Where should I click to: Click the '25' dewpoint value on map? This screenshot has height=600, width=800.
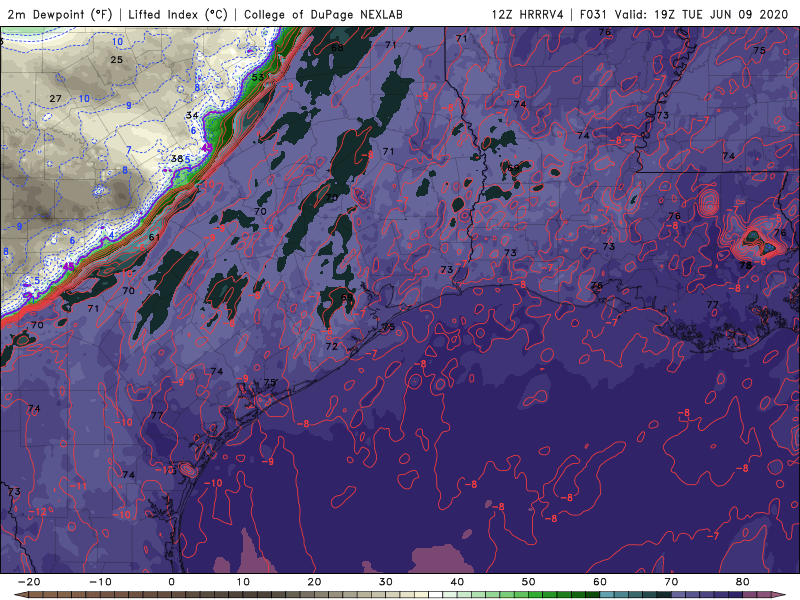pyautogui.click(x=117, y=60)
